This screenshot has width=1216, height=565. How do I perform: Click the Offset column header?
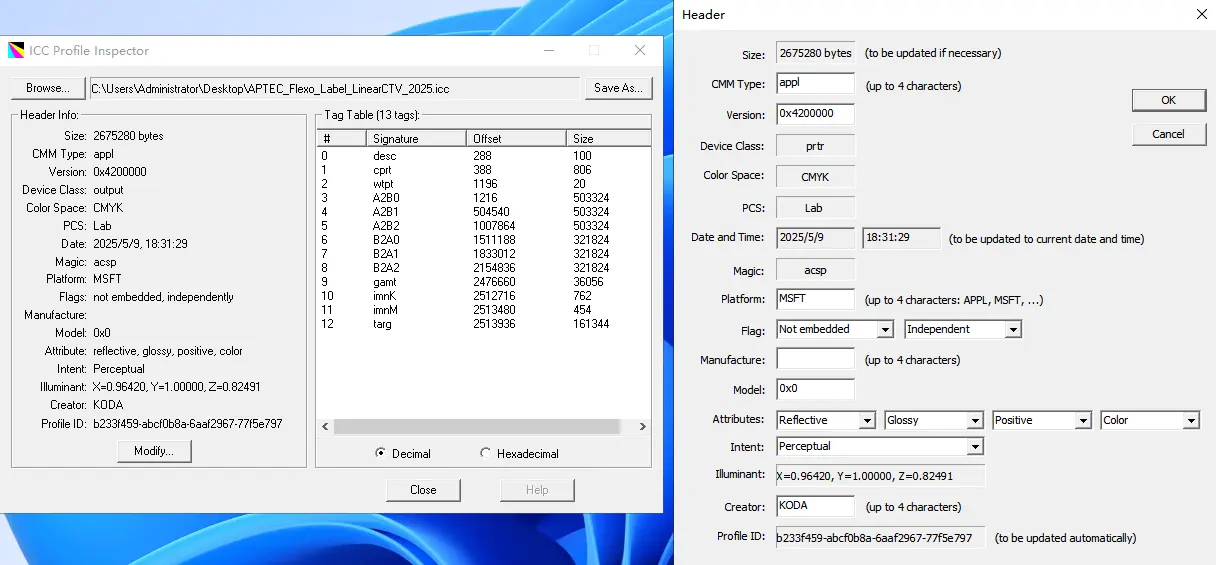[x=516, y=139]
